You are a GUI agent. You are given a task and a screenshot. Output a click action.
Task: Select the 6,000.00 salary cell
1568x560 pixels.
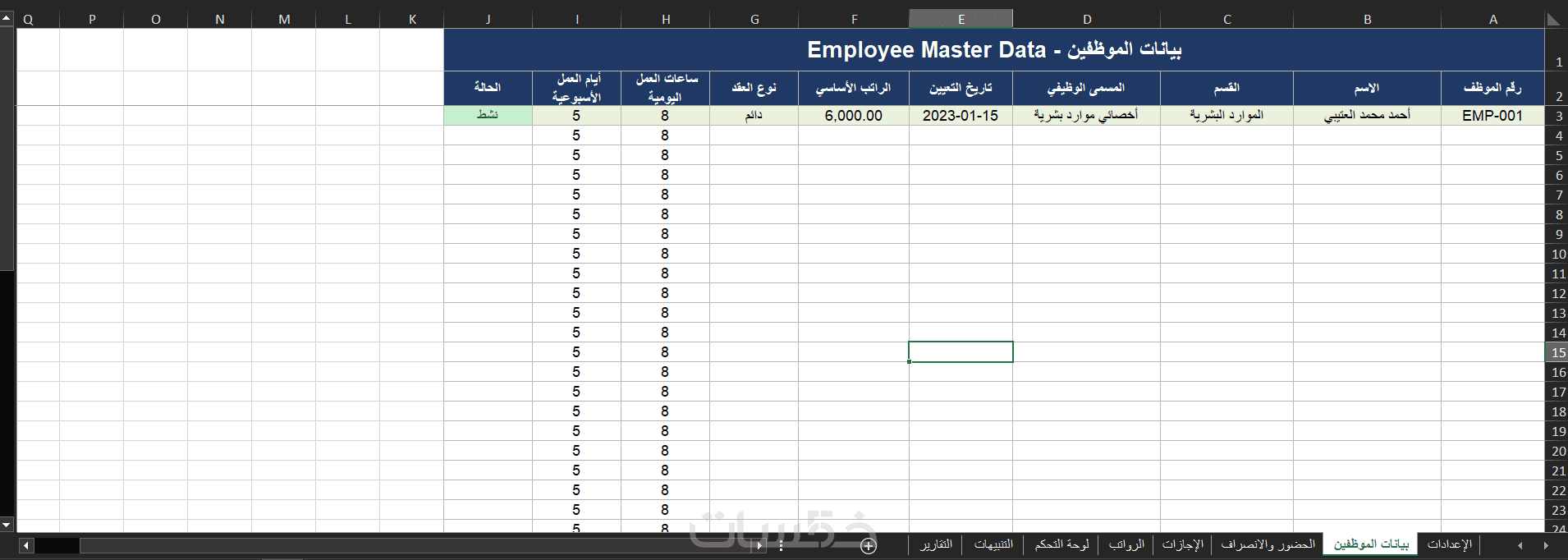point(854,116)
